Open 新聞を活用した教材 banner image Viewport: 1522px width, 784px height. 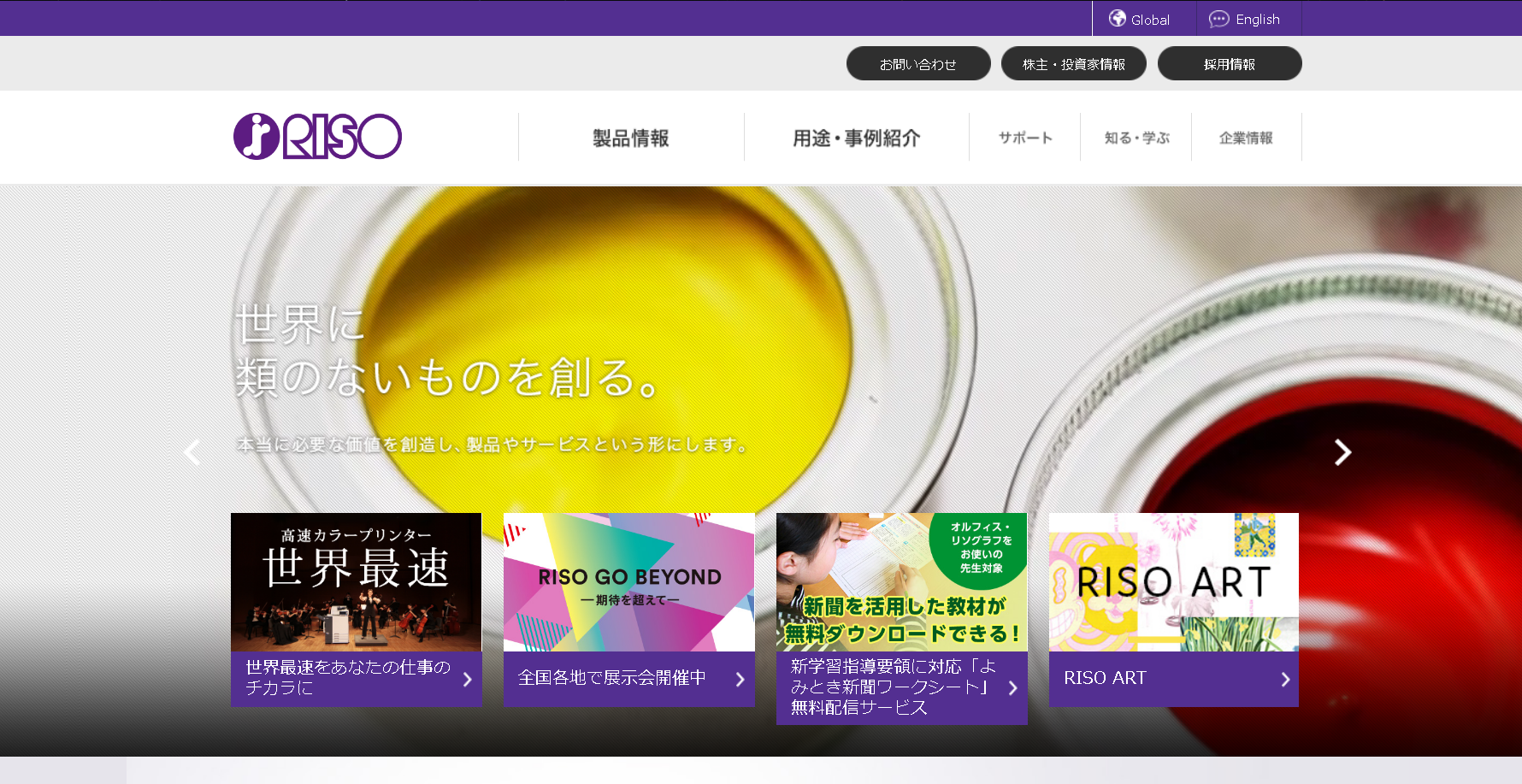[x=902, y=582]
